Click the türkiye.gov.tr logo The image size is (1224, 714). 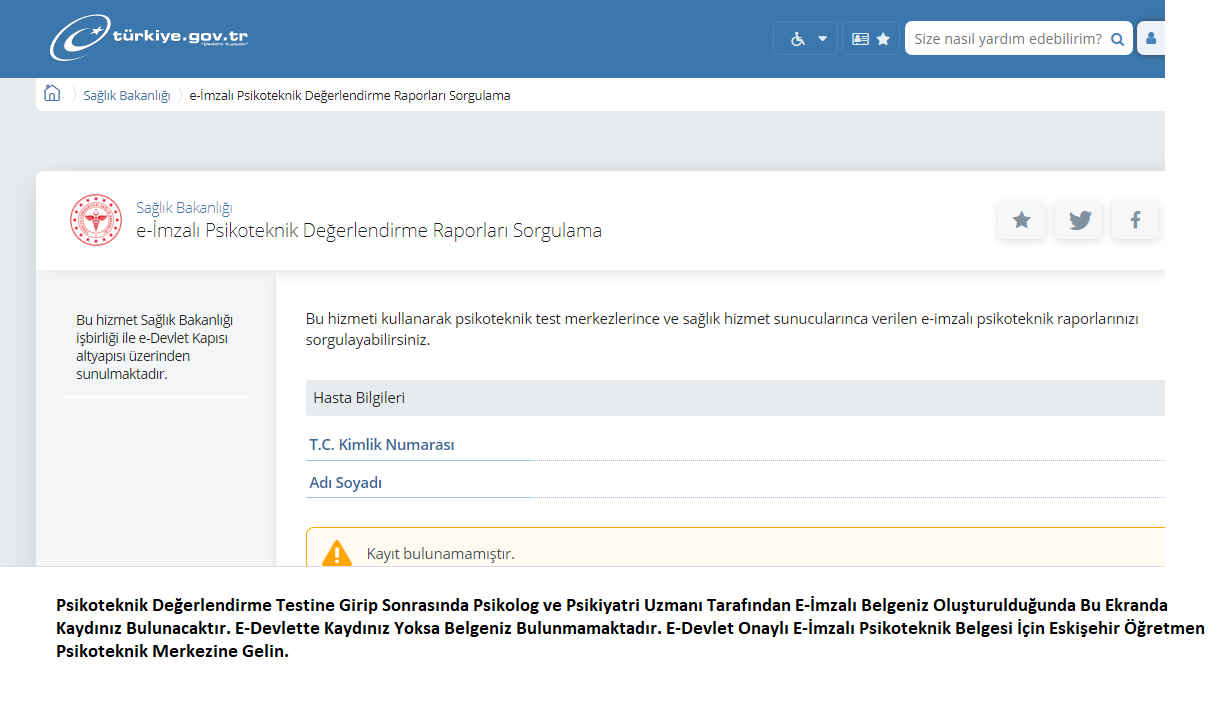pos(149,39)
